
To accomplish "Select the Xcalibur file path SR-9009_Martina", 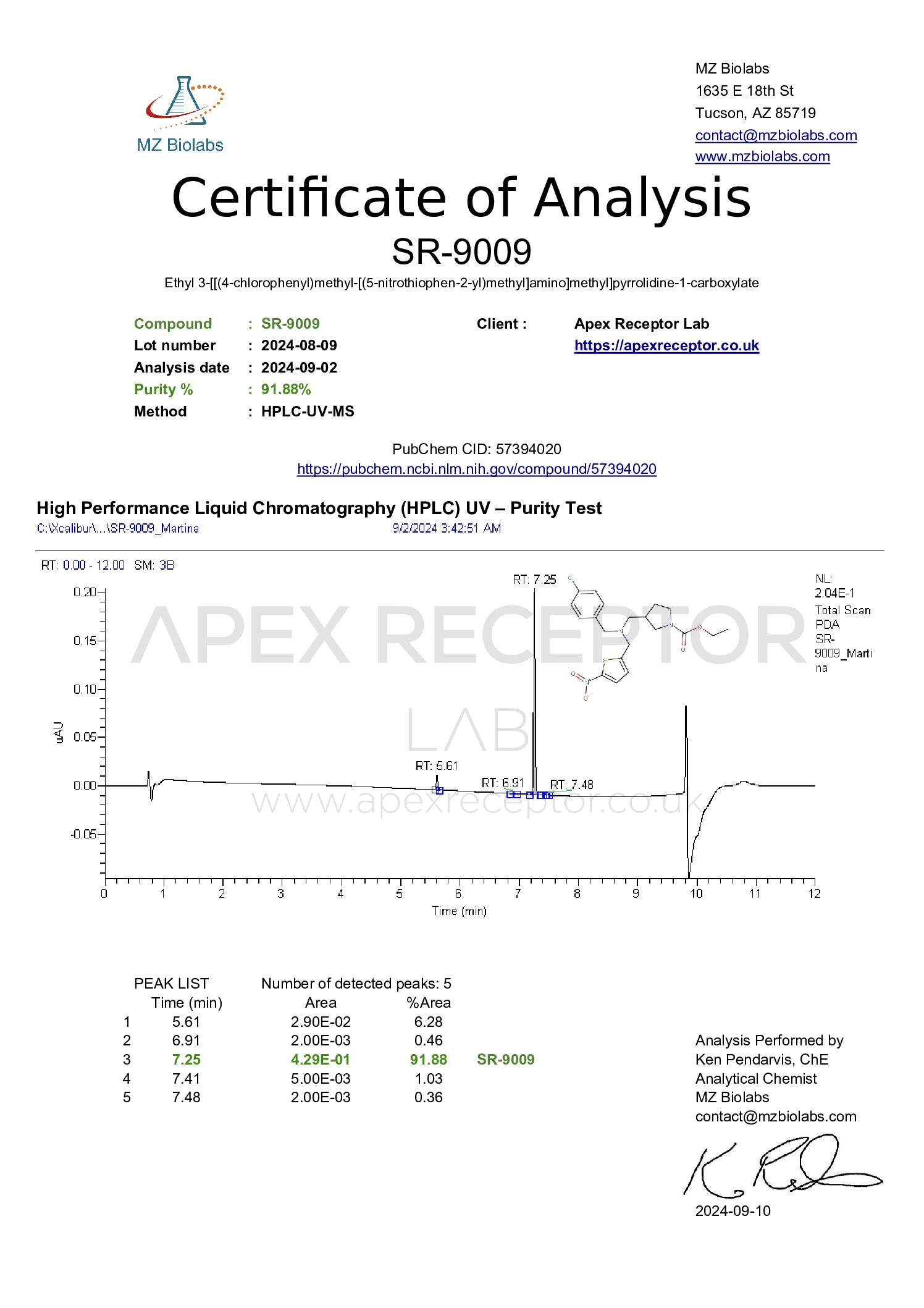I will tap(118, 528).
